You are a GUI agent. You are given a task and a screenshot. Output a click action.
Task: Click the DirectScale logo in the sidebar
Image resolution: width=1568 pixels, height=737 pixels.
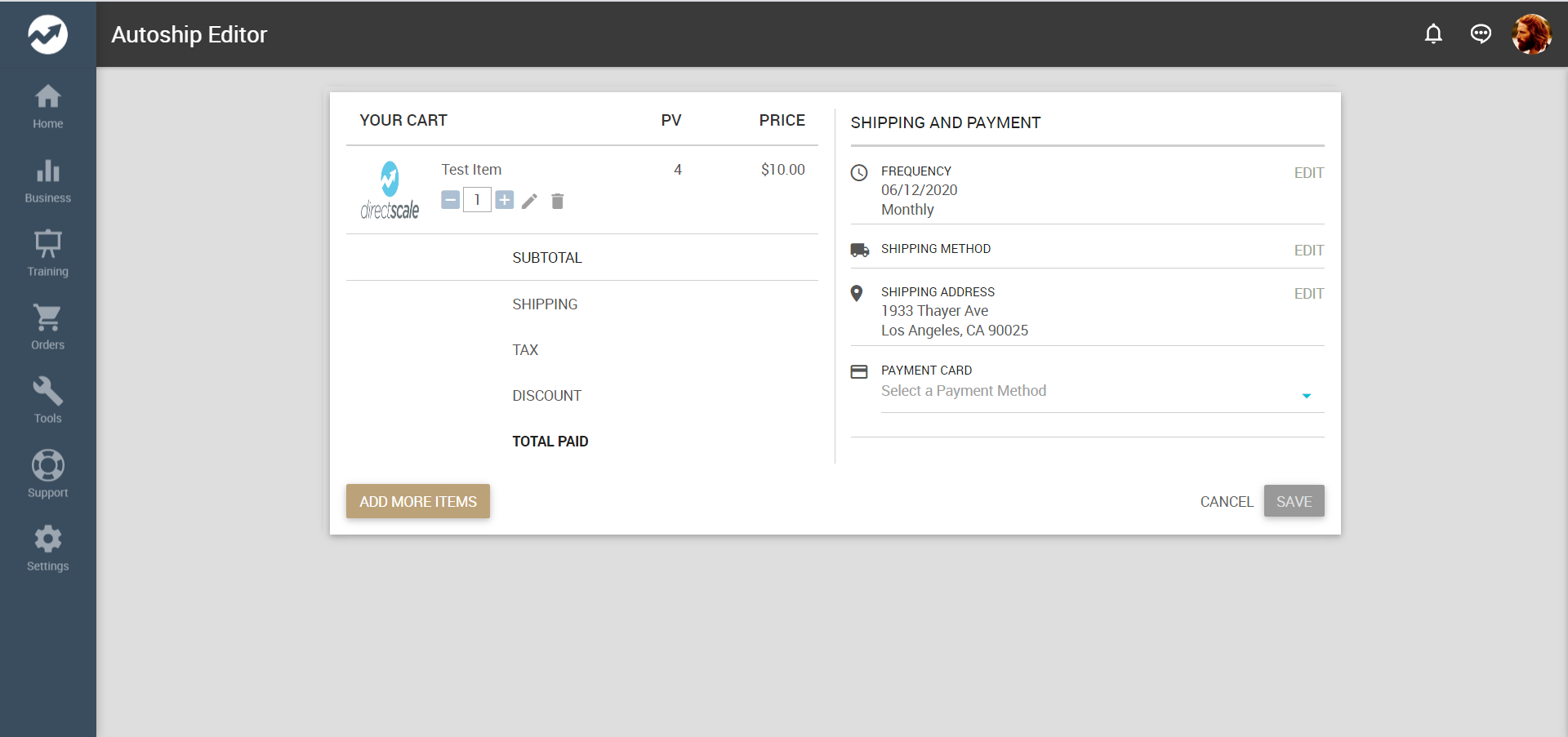47,34
